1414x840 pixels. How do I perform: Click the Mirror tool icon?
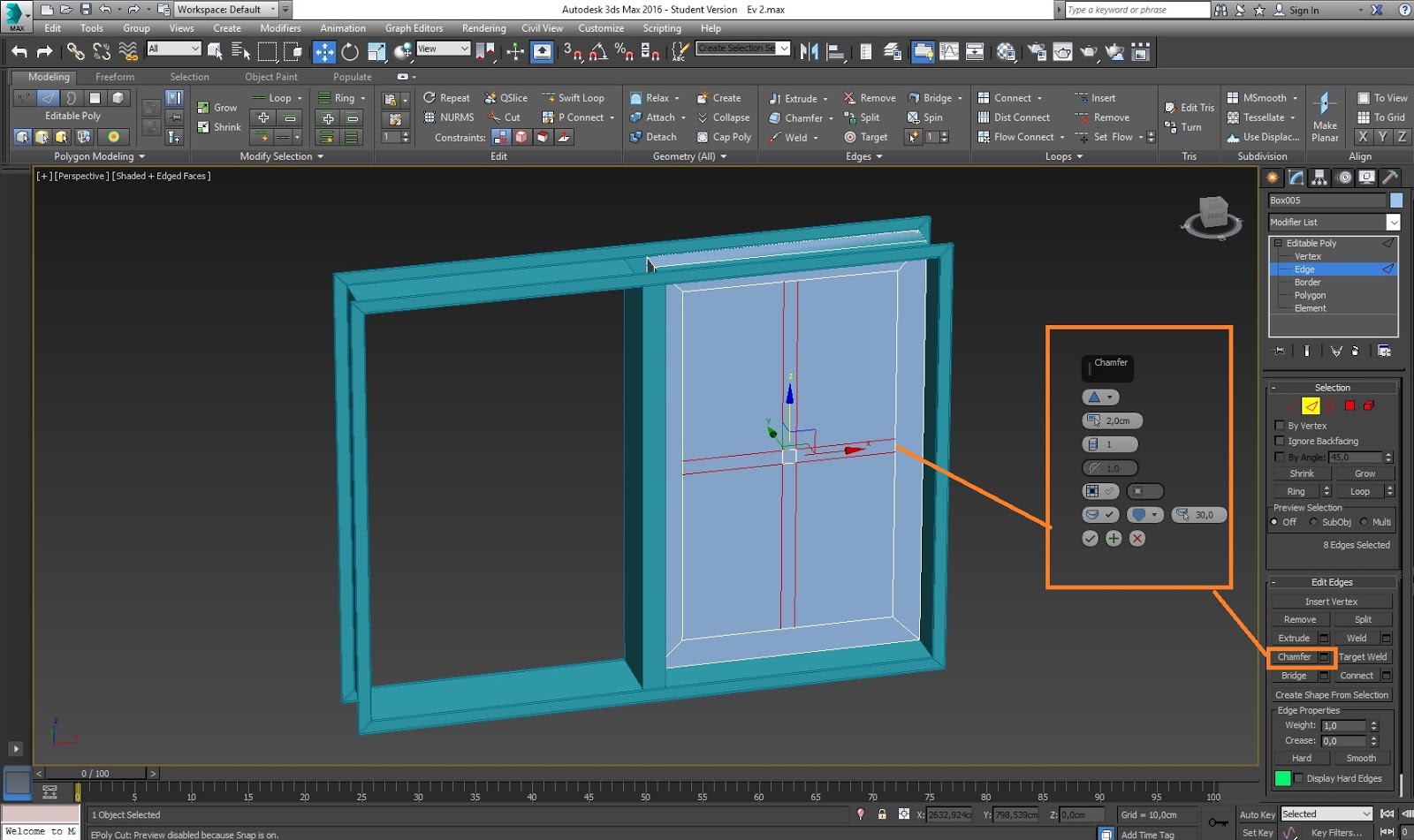(809, 52)
